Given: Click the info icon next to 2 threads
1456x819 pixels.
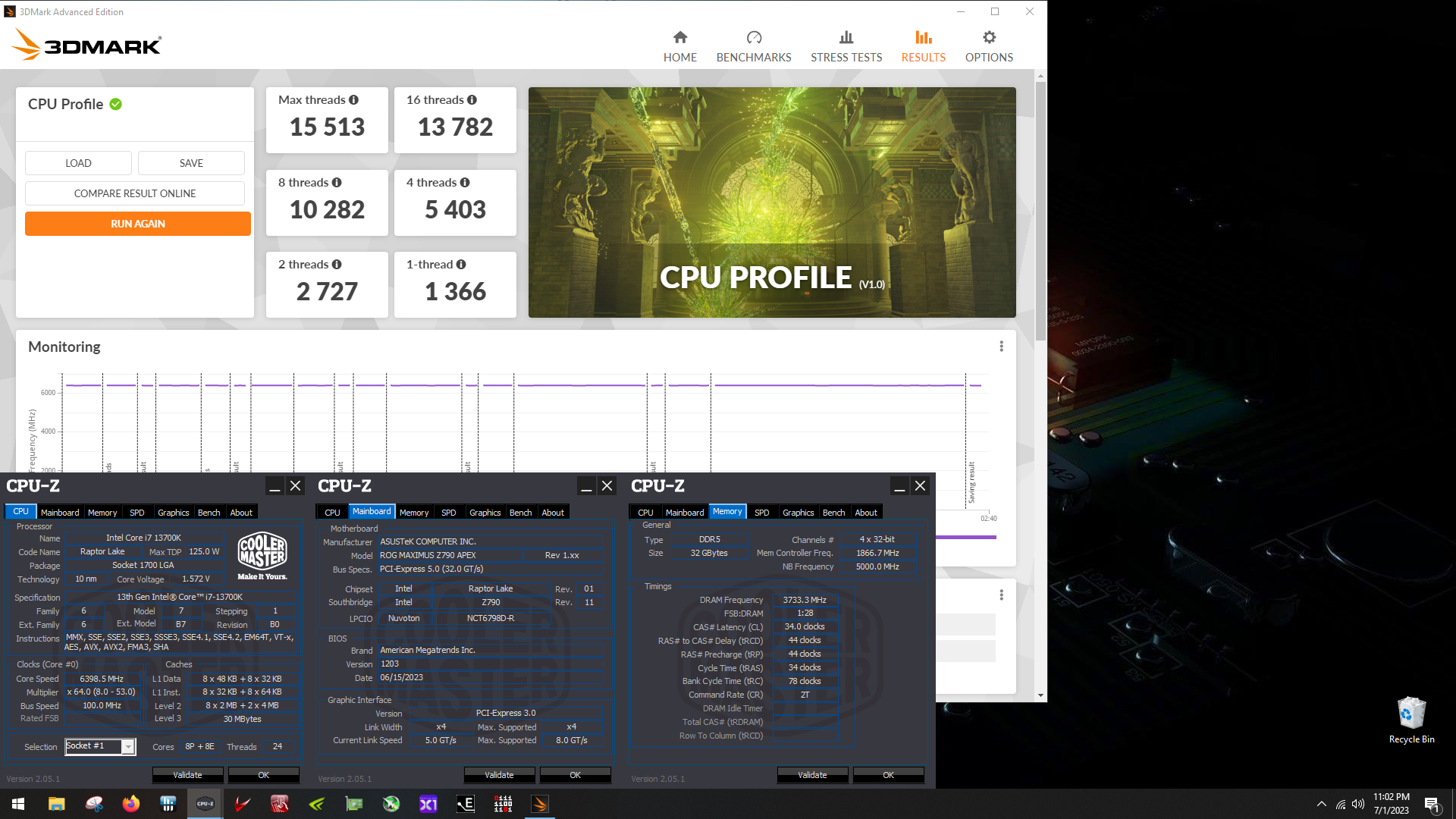Looking at the screenshot, I should point(337,265).
